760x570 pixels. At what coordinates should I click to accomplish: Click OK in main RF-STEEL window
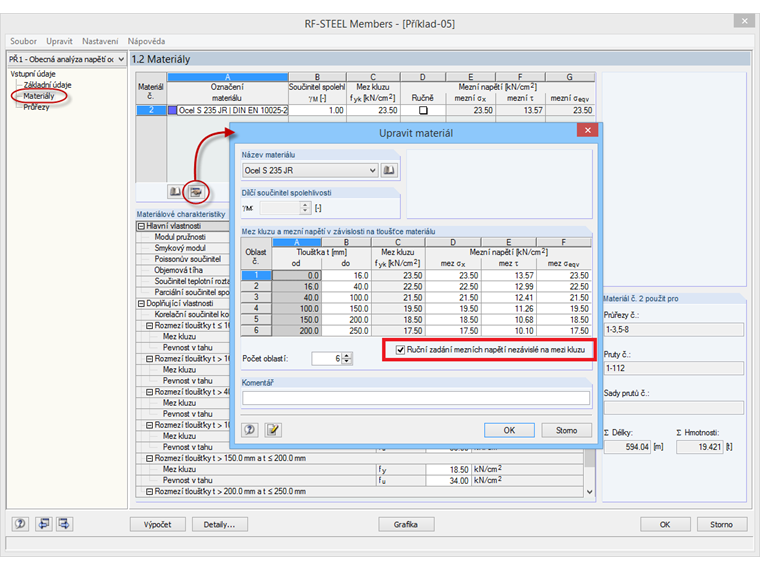[665, 524]
